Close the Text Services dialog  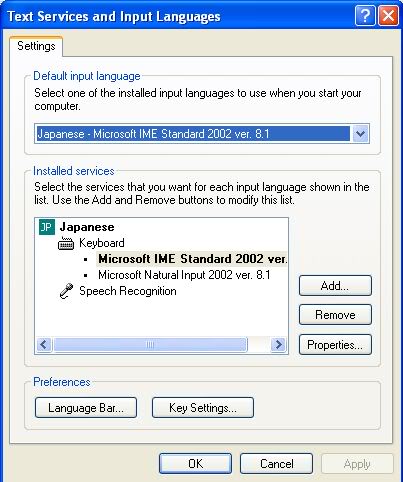point(388,15)
